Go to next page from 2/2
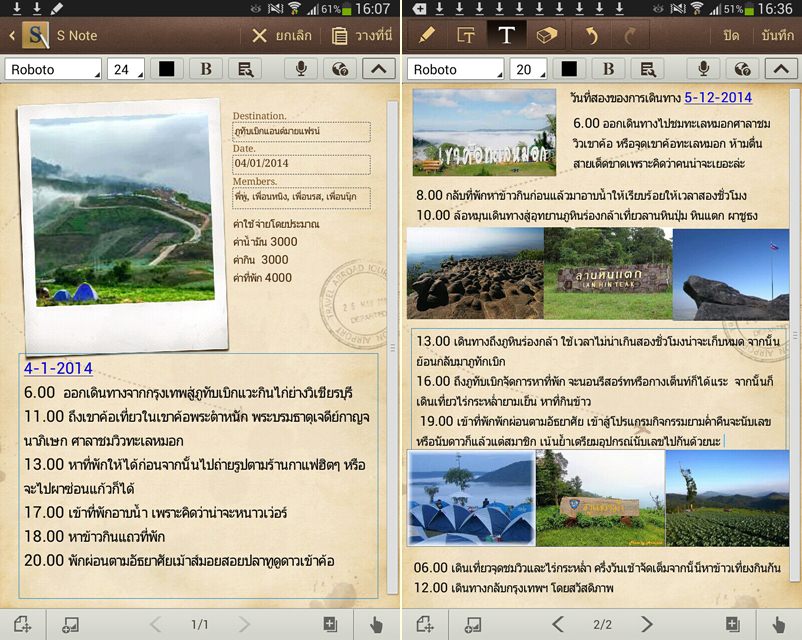This screenshot has height=640, width=802. [647, 624]
